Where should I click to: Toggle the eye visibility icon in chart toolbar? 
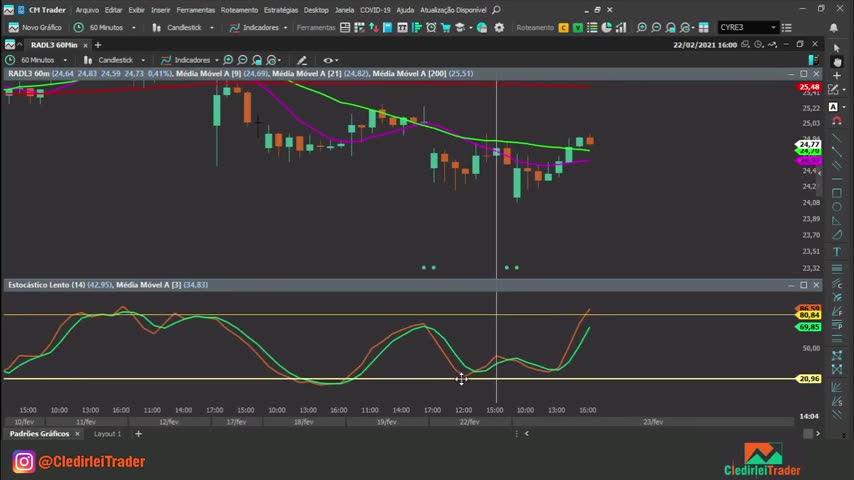(x=327, y=60)
